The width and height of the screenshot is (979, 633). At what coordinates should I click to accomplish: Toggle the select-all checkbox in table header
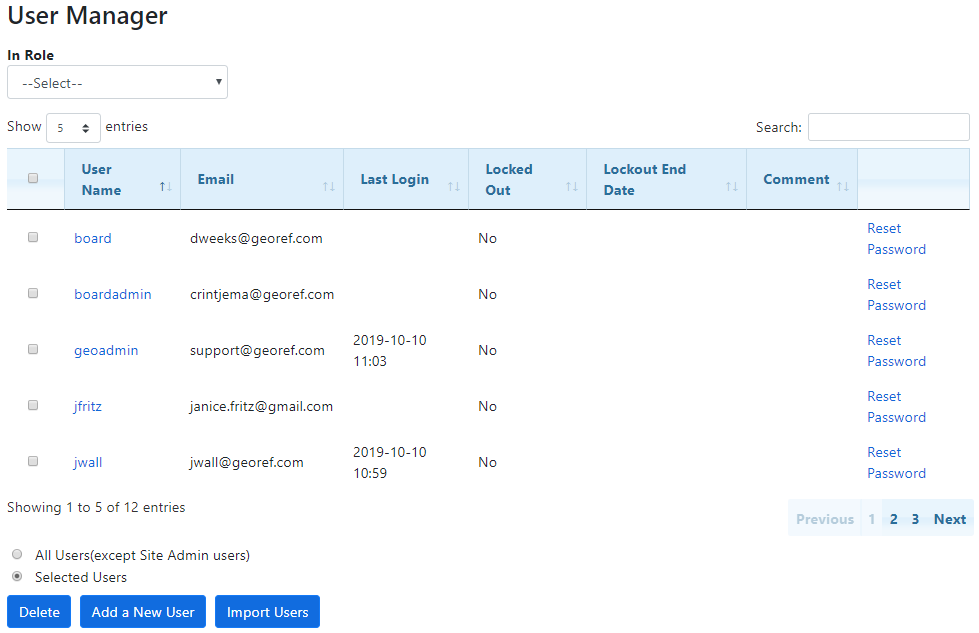pyautogui.click(x=32, y=177)
